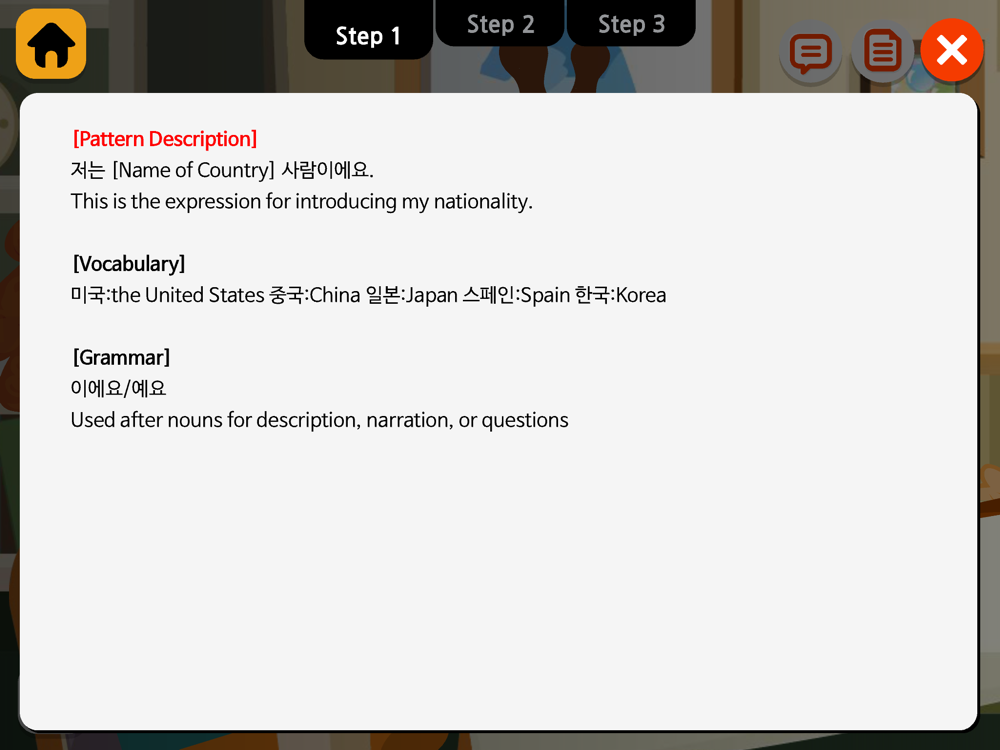Select the grammar form 이에요/예요
The width and height of the screenshot is (1000, 750).
point(119,388)
